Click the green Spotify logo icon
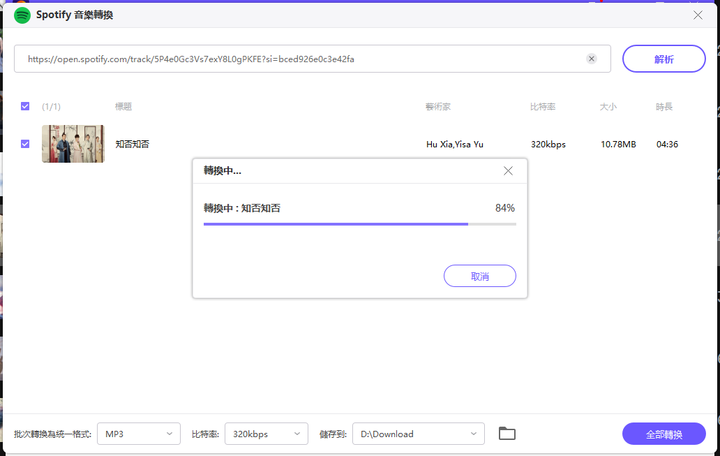Screen dimensions: 720x456 (22, 15)
